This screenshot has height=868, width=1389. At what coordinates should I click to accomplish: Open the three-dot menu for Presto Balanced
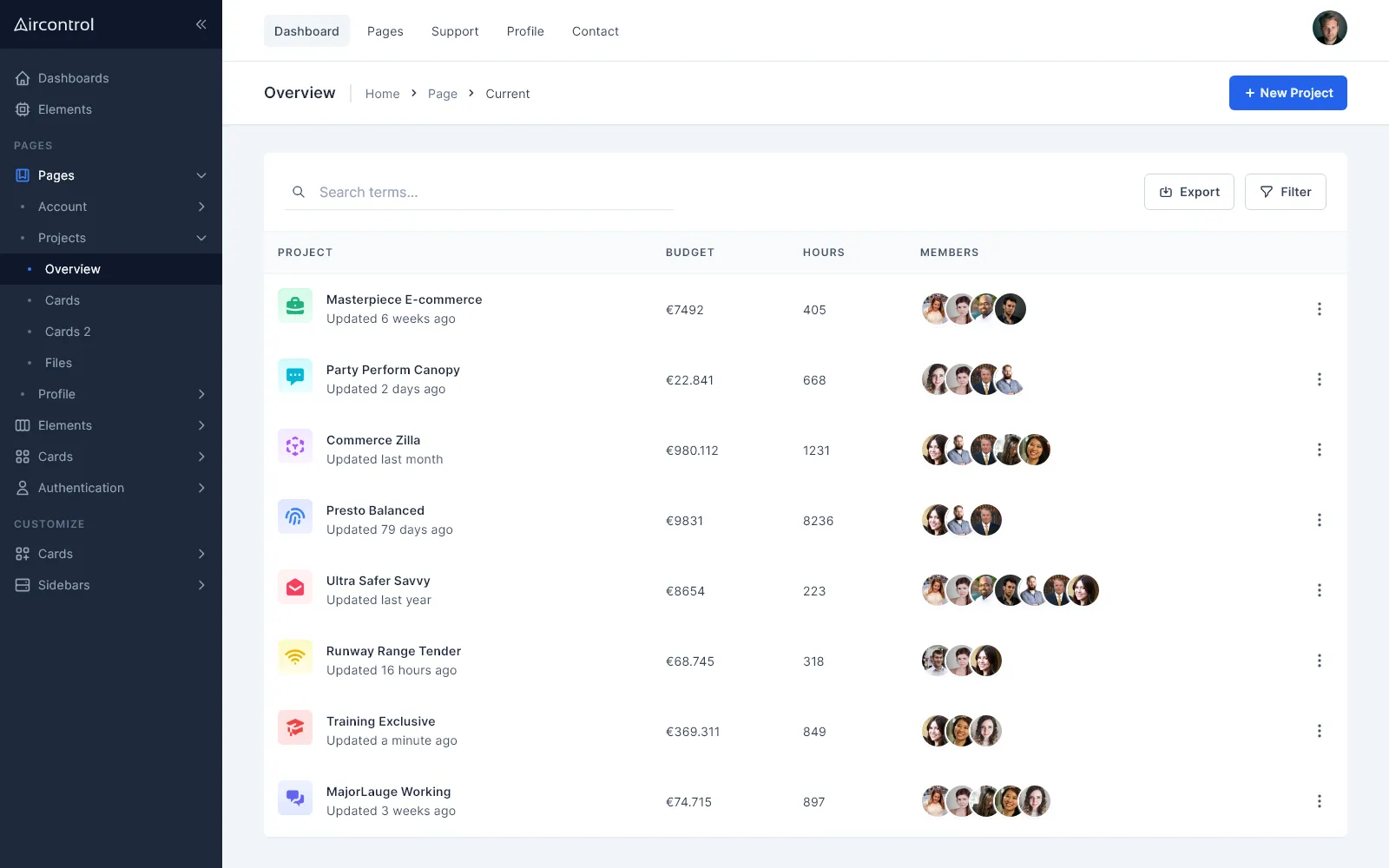click(1320, 520)
